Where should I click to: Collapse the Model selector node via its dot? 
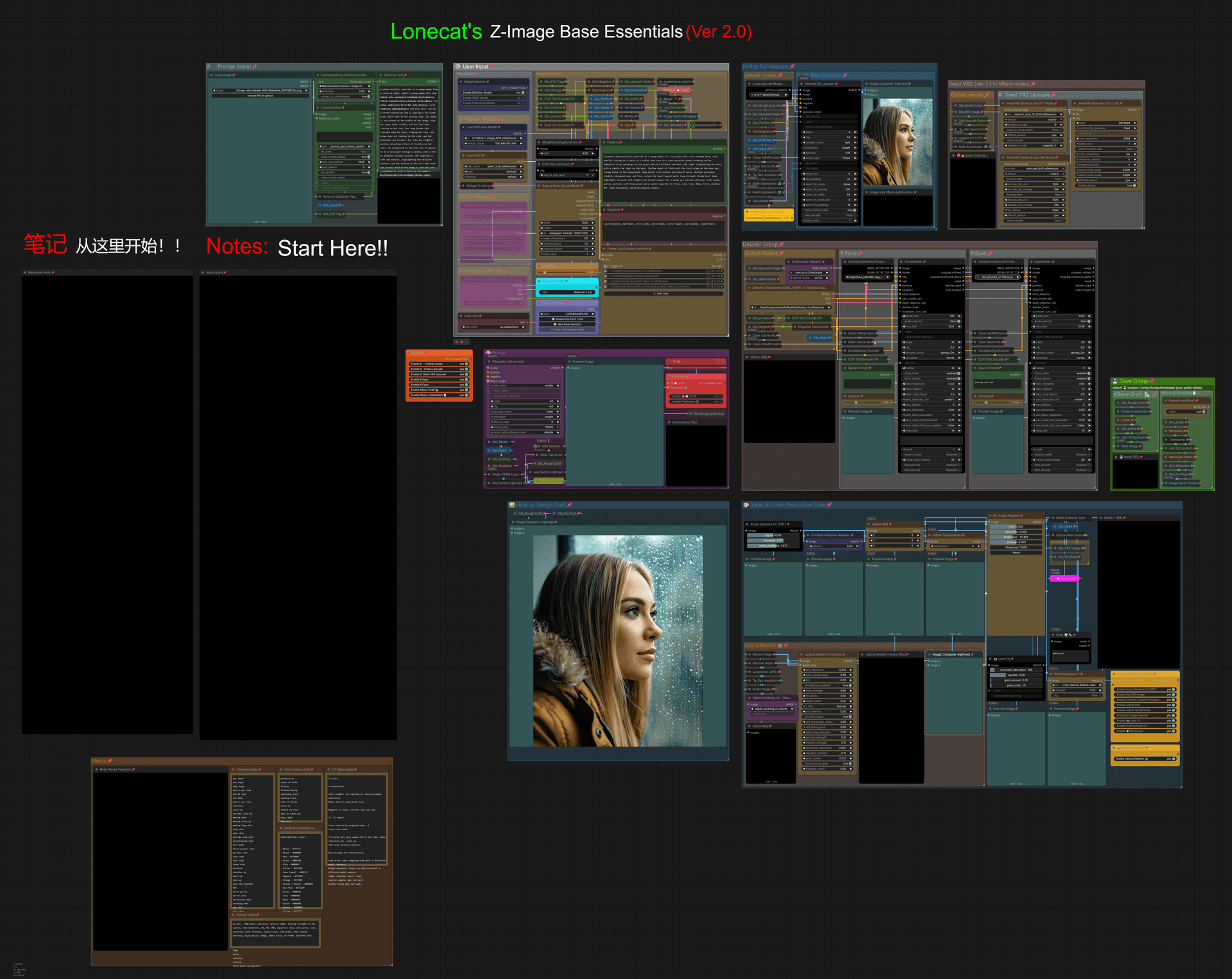(x=461, y=82)
